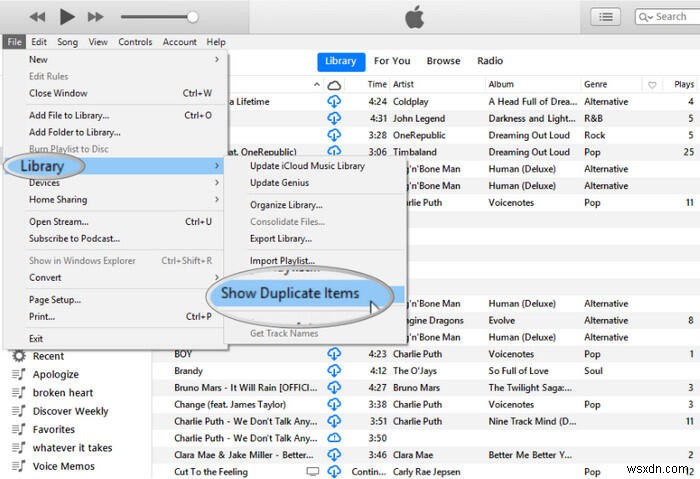Click cloud download for Clara Mae track
700x479 pixels.
pos(334,455)
